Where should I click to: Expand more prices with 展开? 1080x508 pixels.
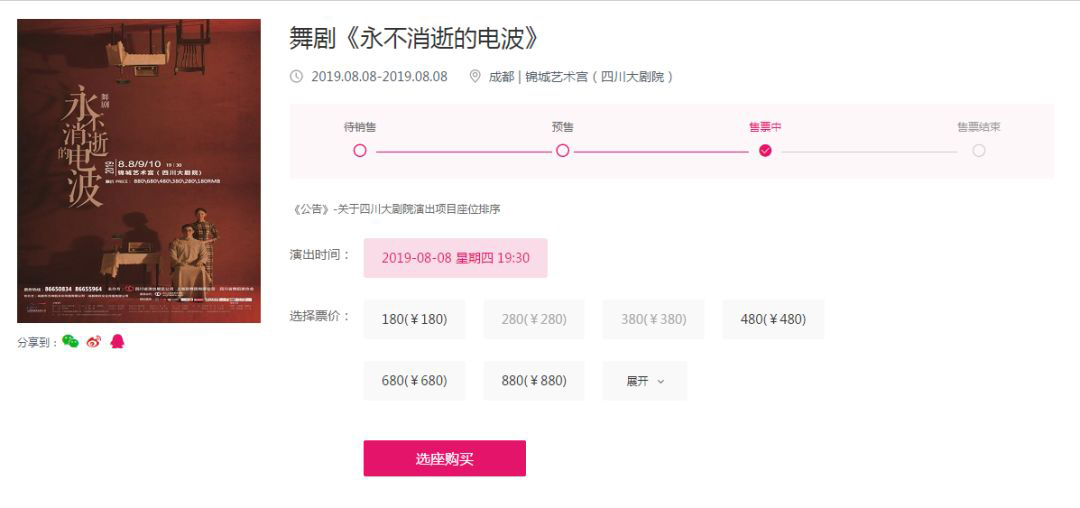[x=644, y=381]
